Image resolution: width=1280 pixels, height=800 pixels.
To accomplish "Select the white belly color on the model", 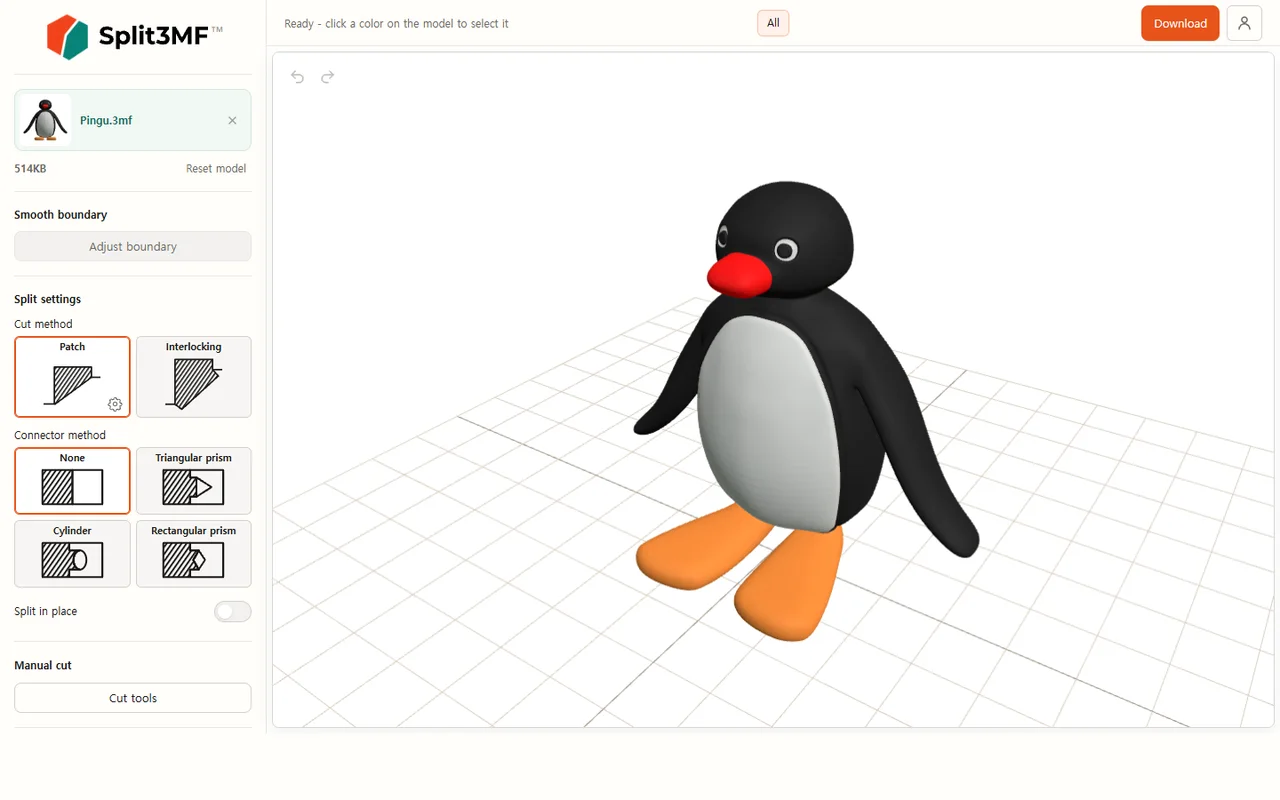I will (768, 425).
